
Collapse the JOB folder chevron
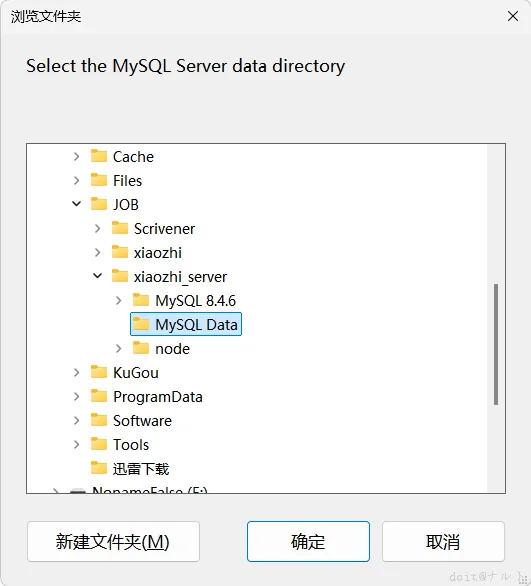point(77,204)
